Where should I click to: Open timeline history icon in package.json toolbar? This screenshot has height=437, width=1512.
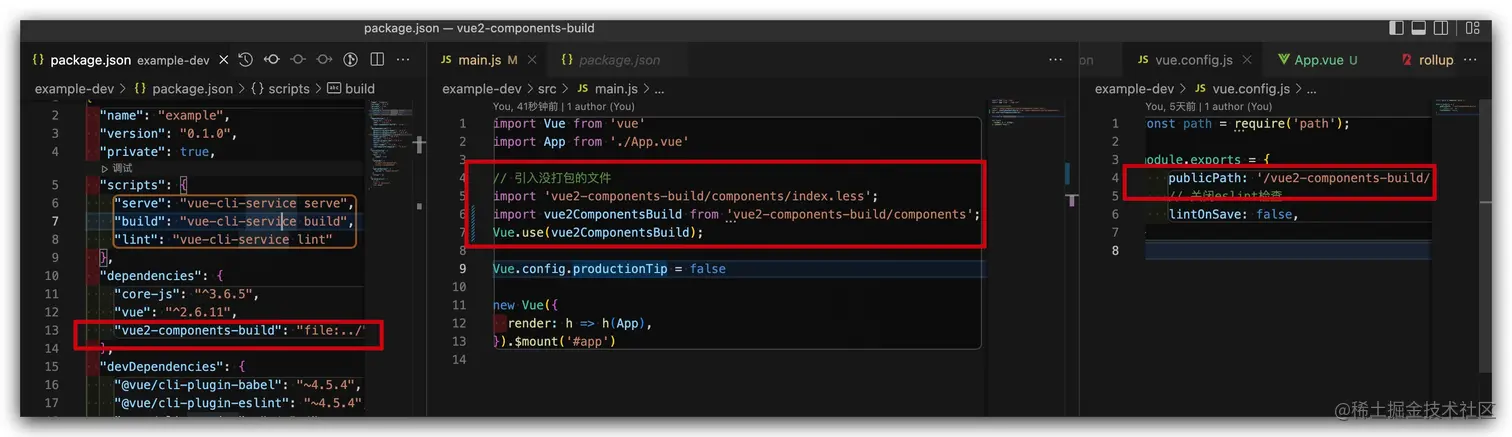(x=245, y=60)
